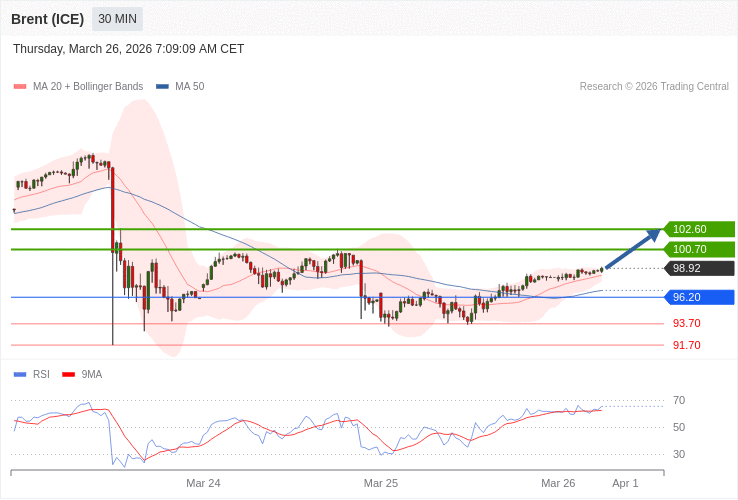Select the 102.60 green resistance price tag
Screen dimensions: 738x500
[x=699, y=229]
